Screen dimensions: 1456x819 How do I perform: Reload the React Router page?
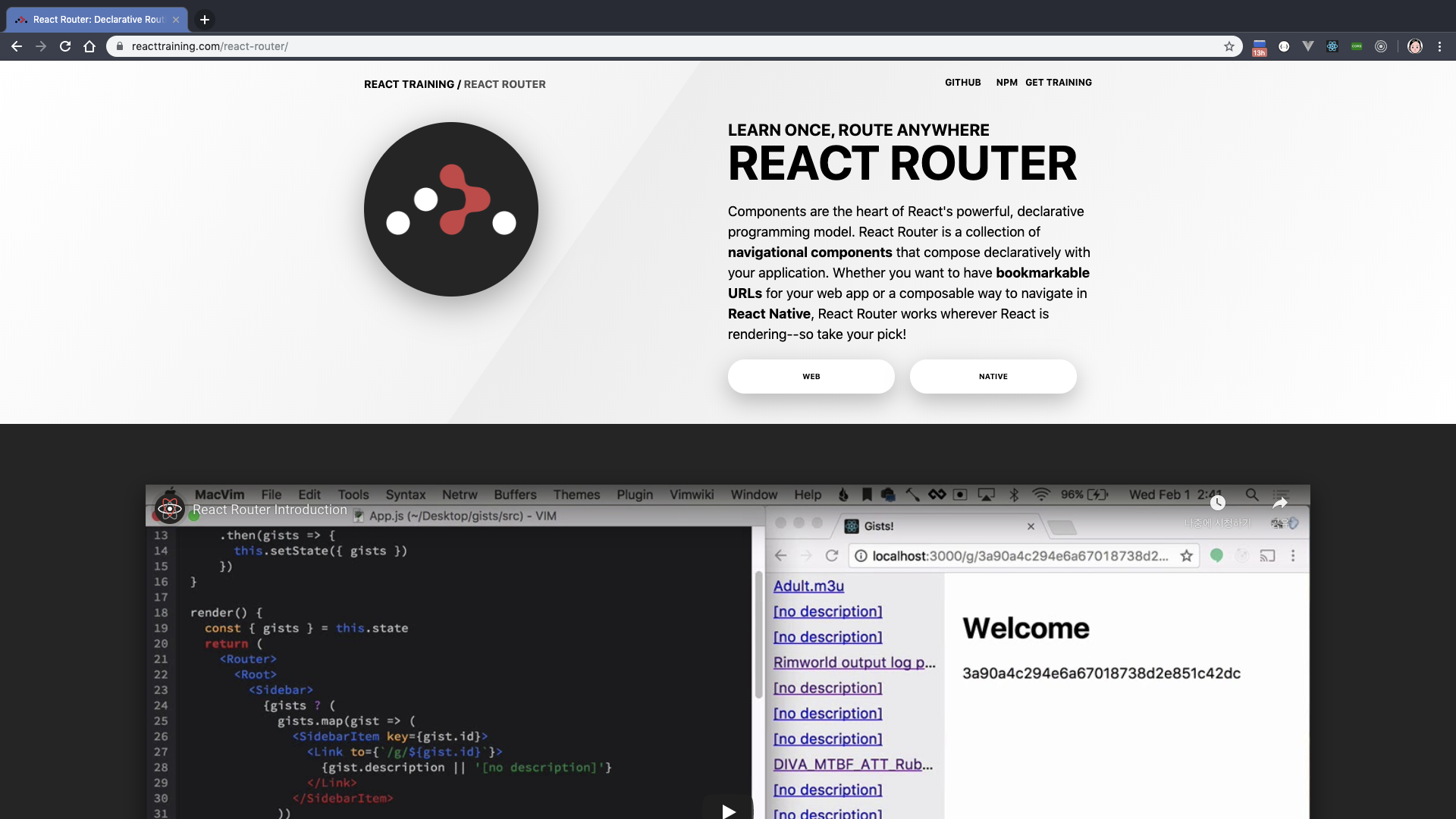point(65,46)
